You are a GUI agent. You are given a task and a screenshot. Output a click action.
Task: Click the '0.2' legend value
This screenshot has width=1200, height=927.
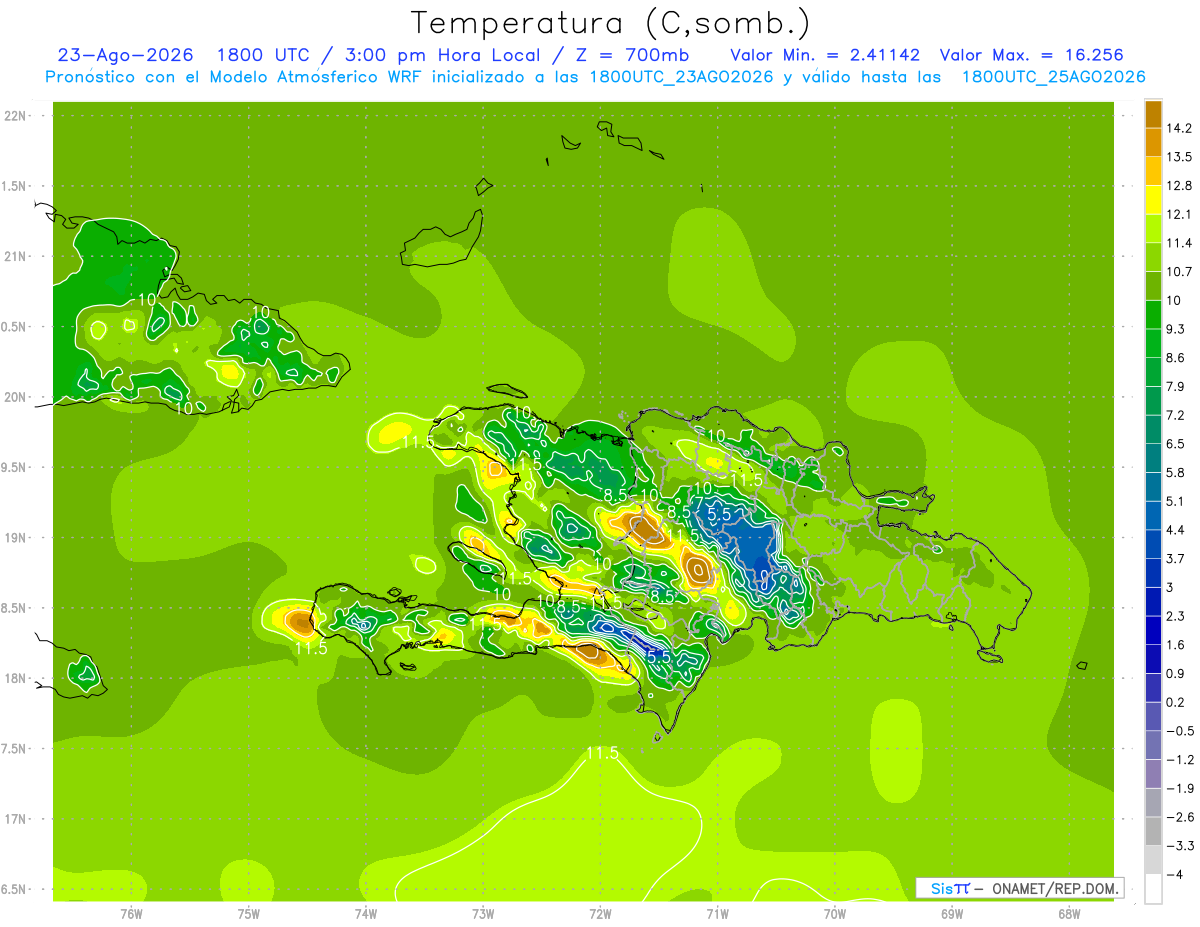point(1177,702)
